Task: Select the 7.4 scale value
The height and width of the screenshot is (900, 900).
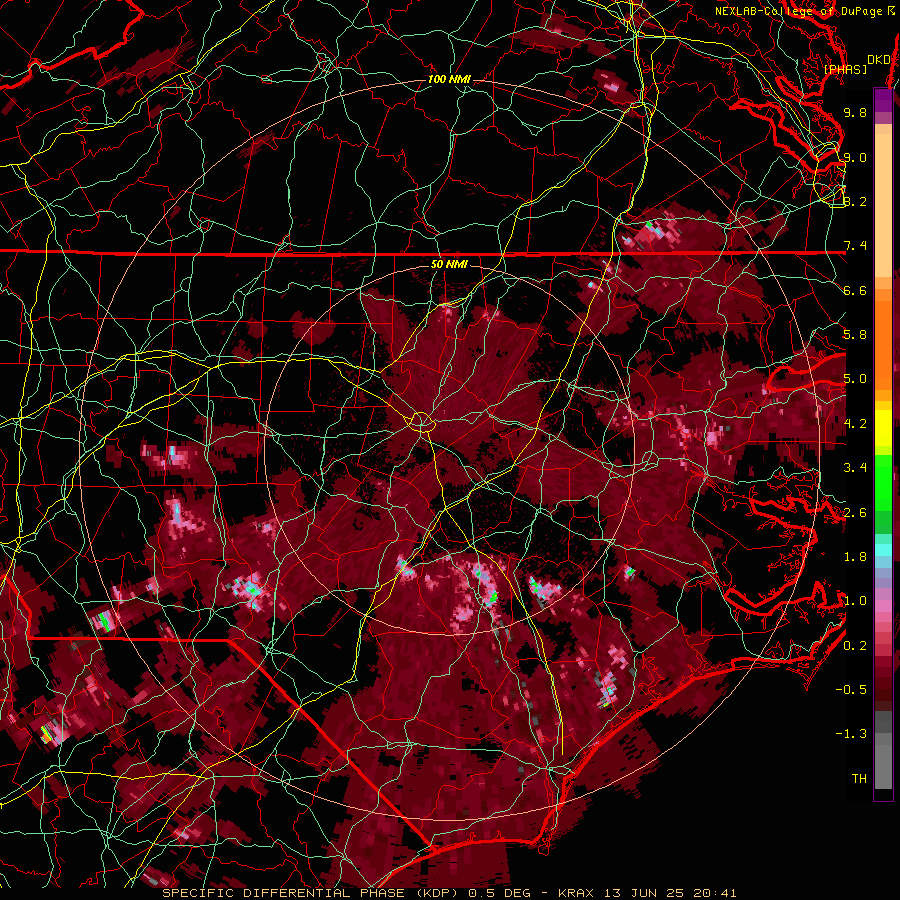Action: (x=855, y=246)
